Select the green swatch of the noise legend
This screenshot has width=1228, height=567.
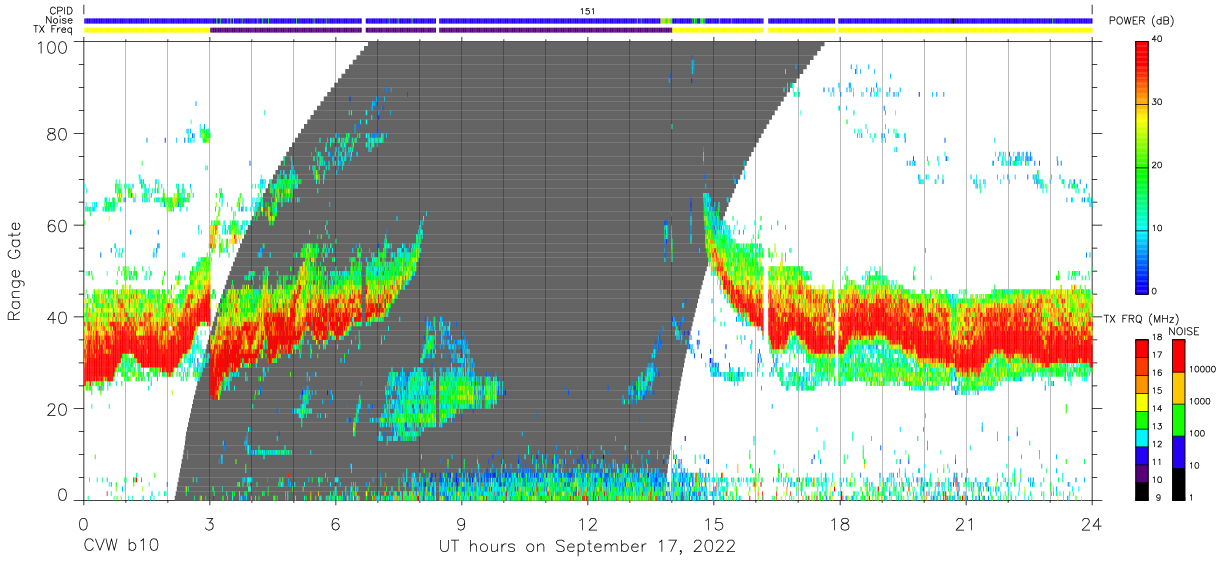(1177, 420)
